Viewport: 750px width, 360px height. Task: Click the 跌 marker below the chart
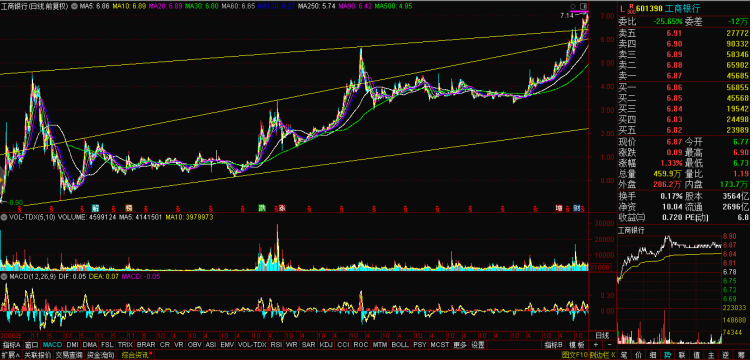click(262, 208)
